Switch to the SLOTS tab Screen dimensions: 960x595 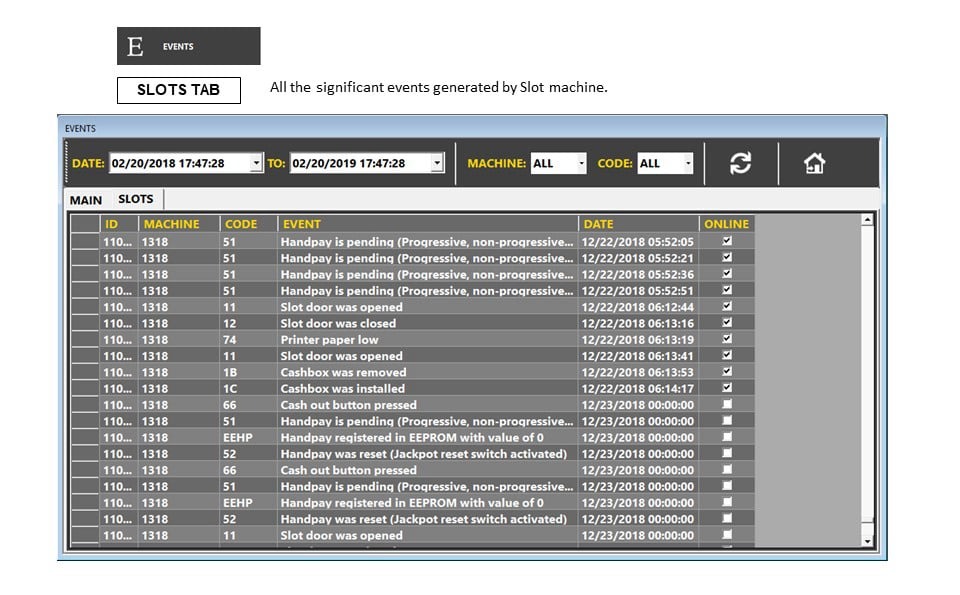(x=136, y=199)
